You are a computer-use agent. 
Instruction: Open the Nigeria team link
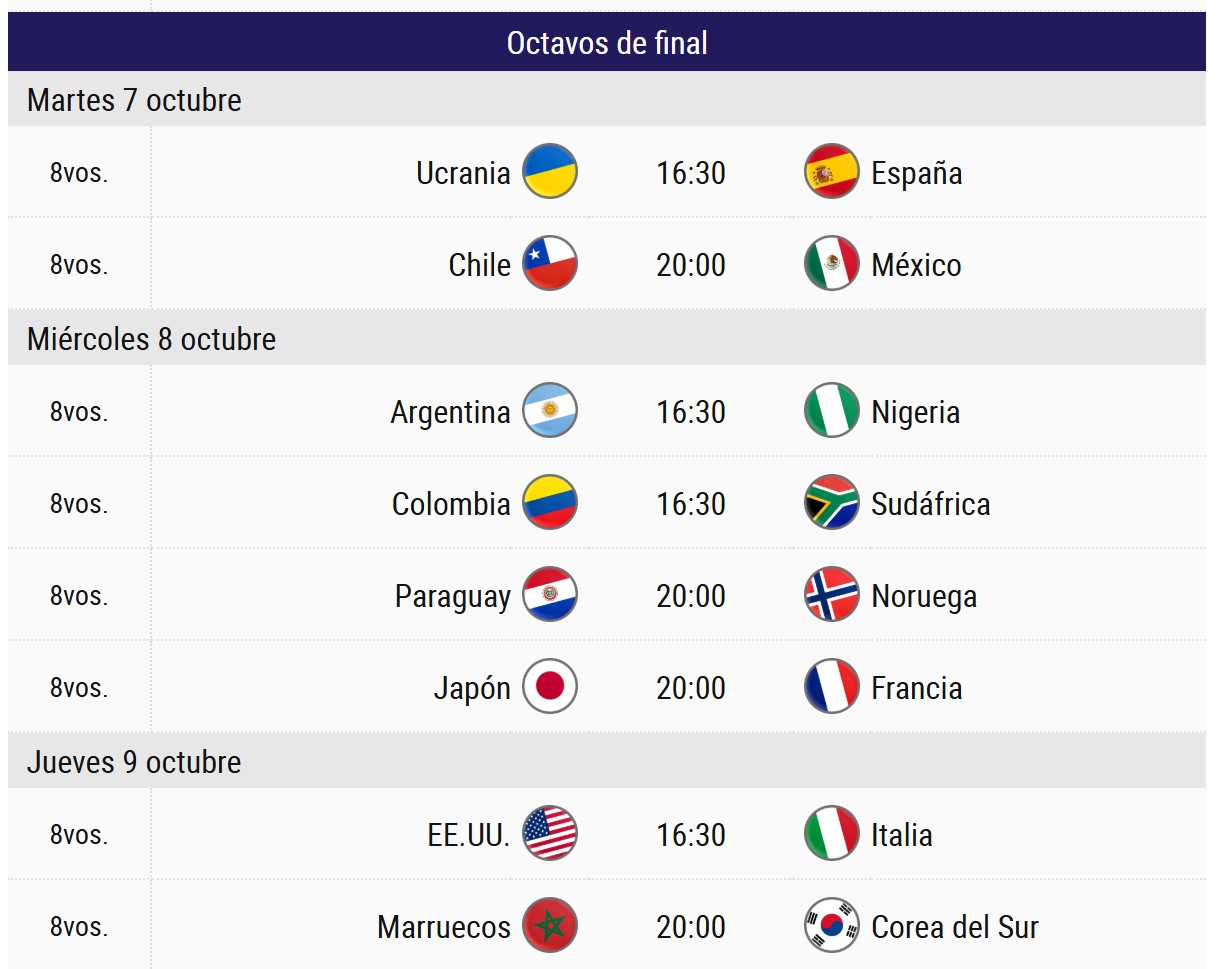(x=915, y=412)
